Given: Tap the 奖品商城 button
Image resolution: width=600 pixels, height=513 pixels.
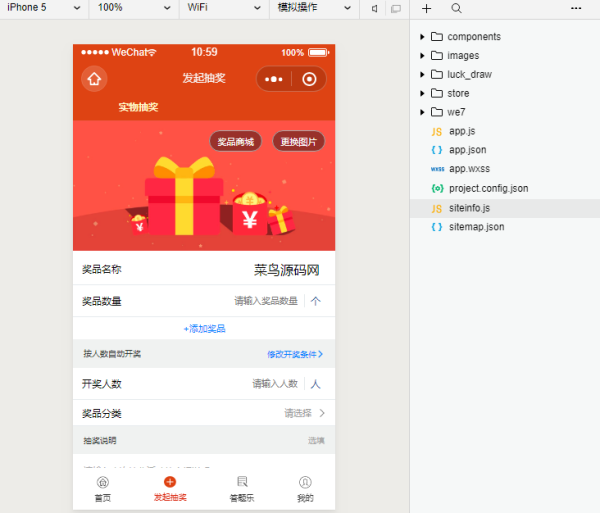Looking at the screenshot, I should coord(236,142).
